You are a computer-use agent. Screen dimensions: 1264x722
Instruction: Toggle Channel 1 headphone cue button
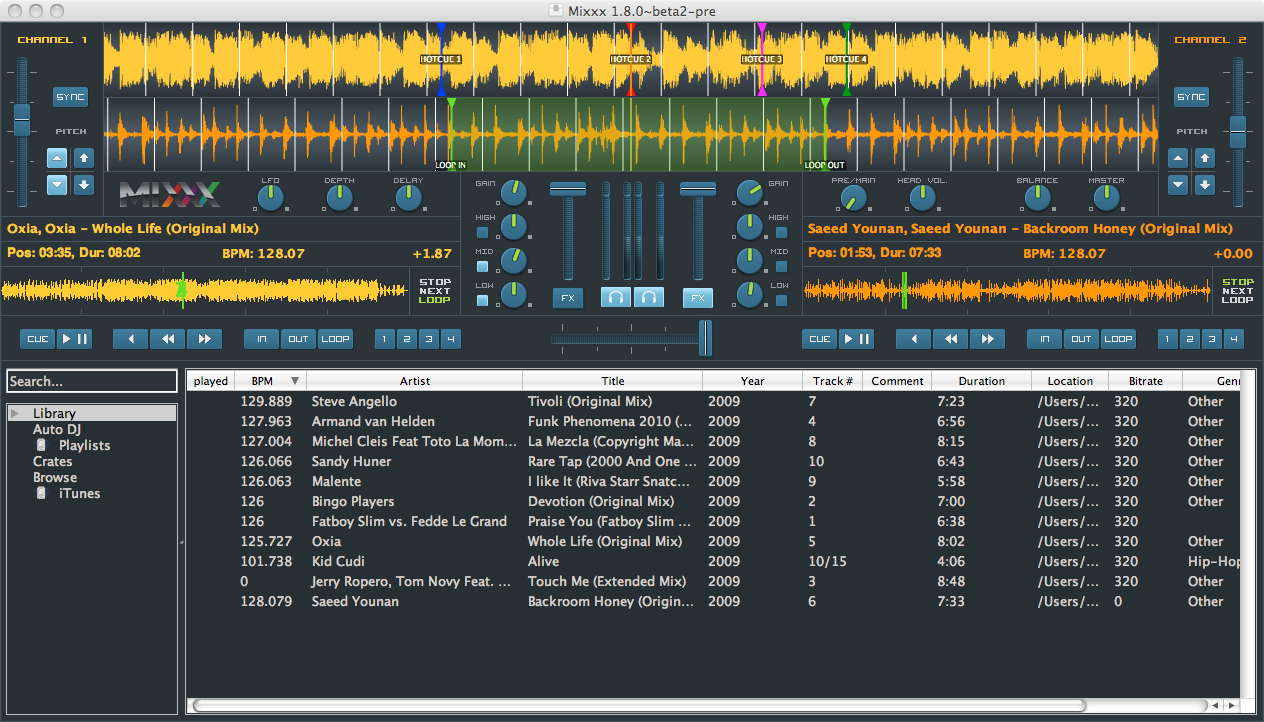[615, 297]
